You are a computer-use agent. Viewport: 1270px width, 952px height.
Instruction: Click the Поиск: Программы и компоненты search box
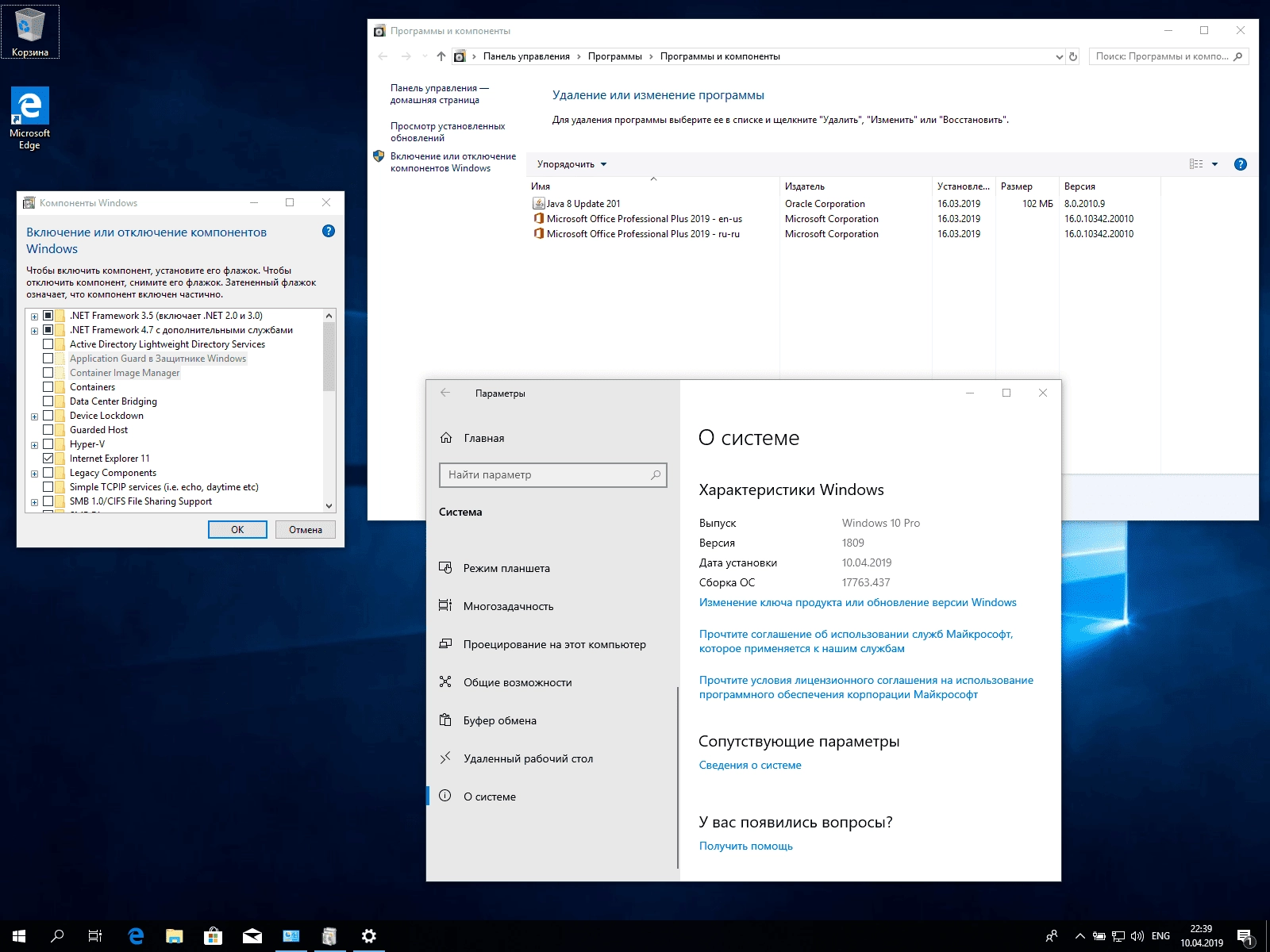(x=1168, y=56)
